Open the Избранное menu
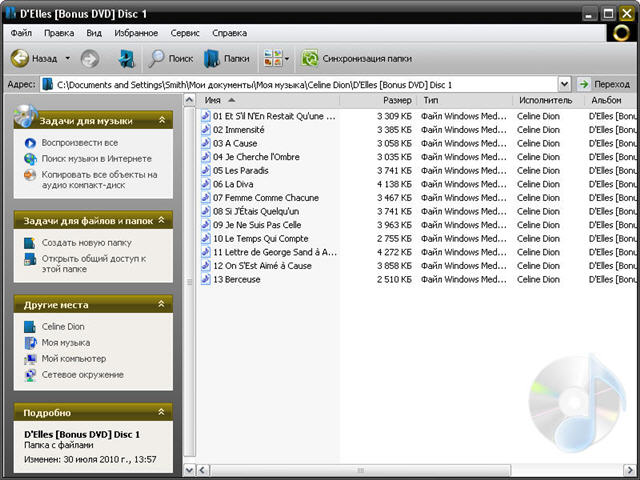 pyautogui.click(x=136, y=33)
